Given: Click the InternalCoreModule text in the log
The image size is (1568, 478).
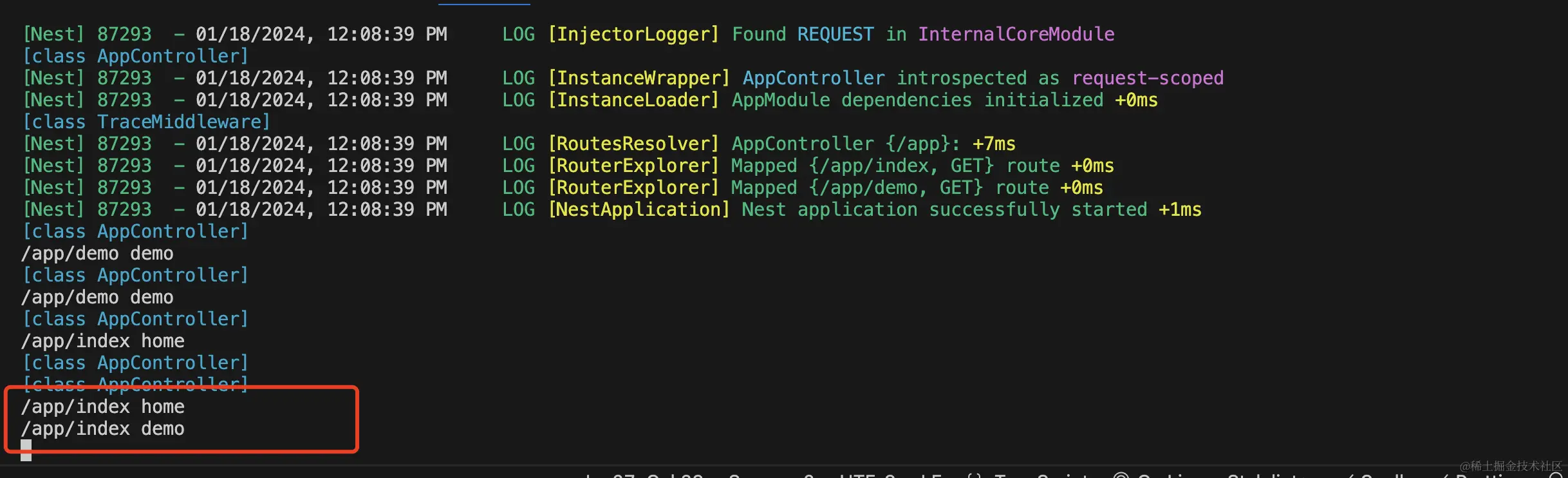Looking at the screenshot, I should point(1016,34).
